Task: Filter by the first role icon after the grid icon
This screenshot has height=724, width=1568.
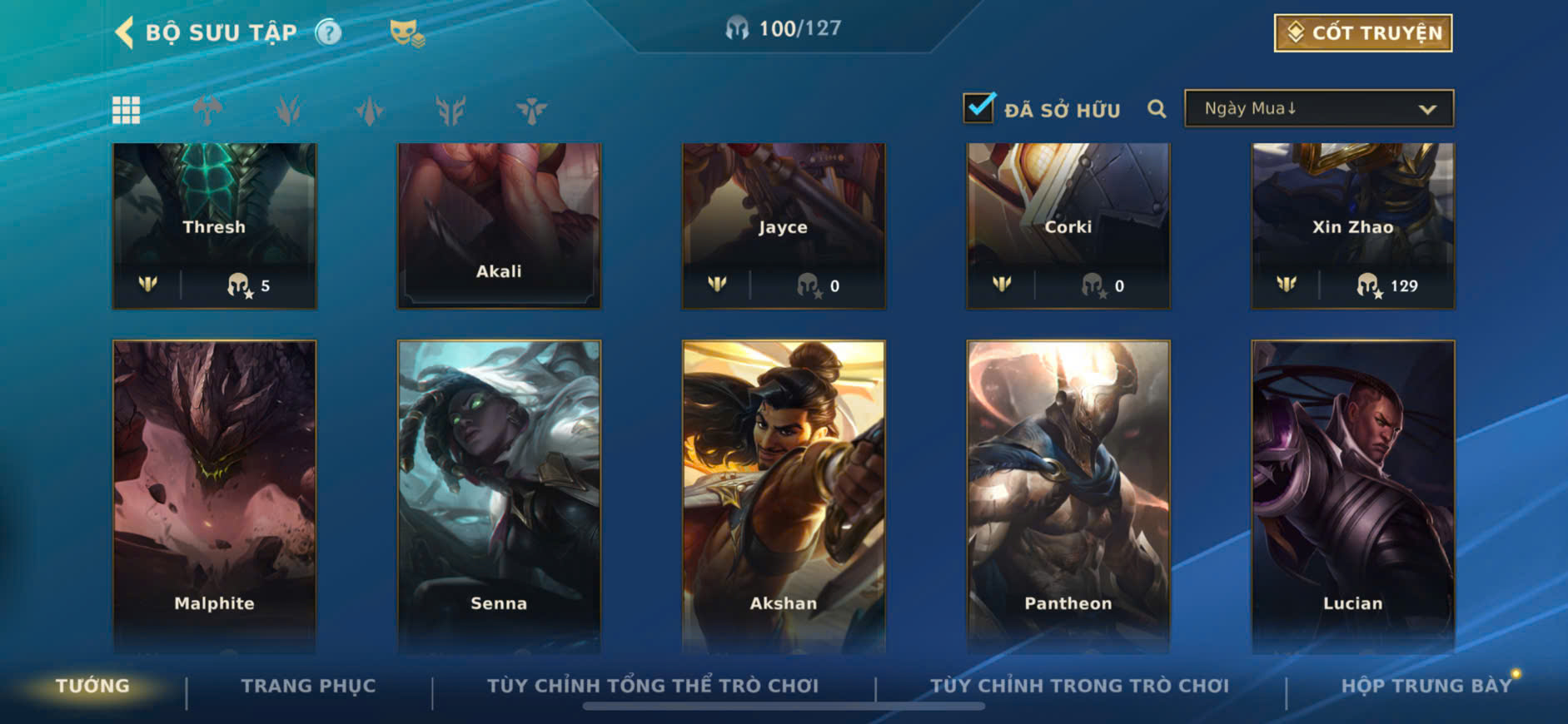Action: pyautogui.click(x=207, y=110)
